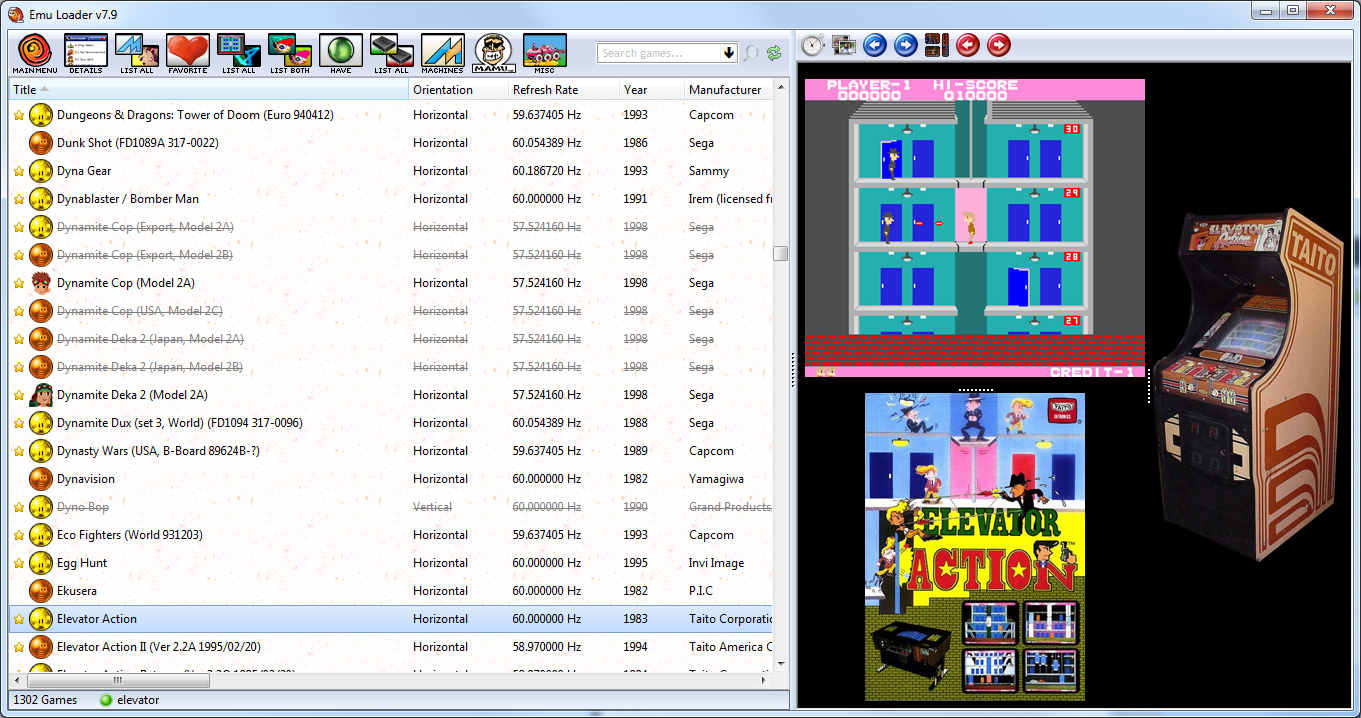Toggle favorite star on Dynamite Dux row
The image size is (1361, 718).
18,423
